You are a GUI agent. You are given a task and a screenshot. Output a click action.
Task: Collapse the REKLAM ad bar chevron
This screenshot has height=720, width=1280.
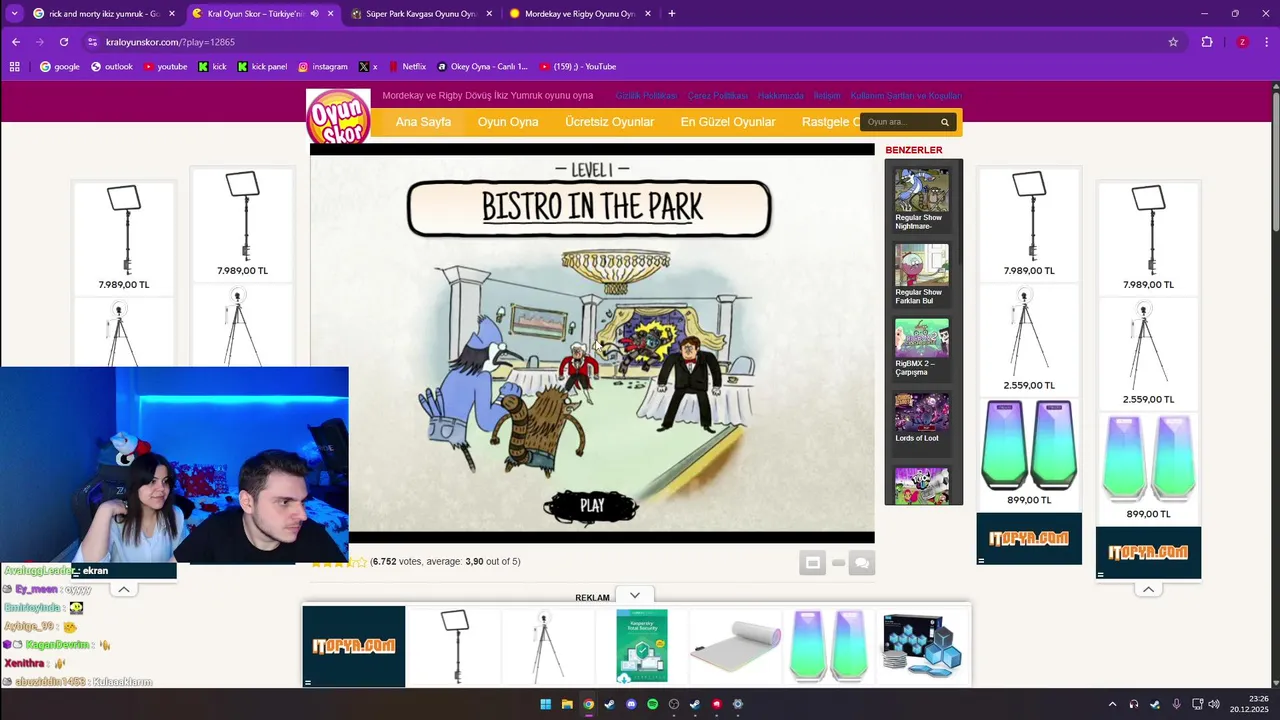(634, 595)
